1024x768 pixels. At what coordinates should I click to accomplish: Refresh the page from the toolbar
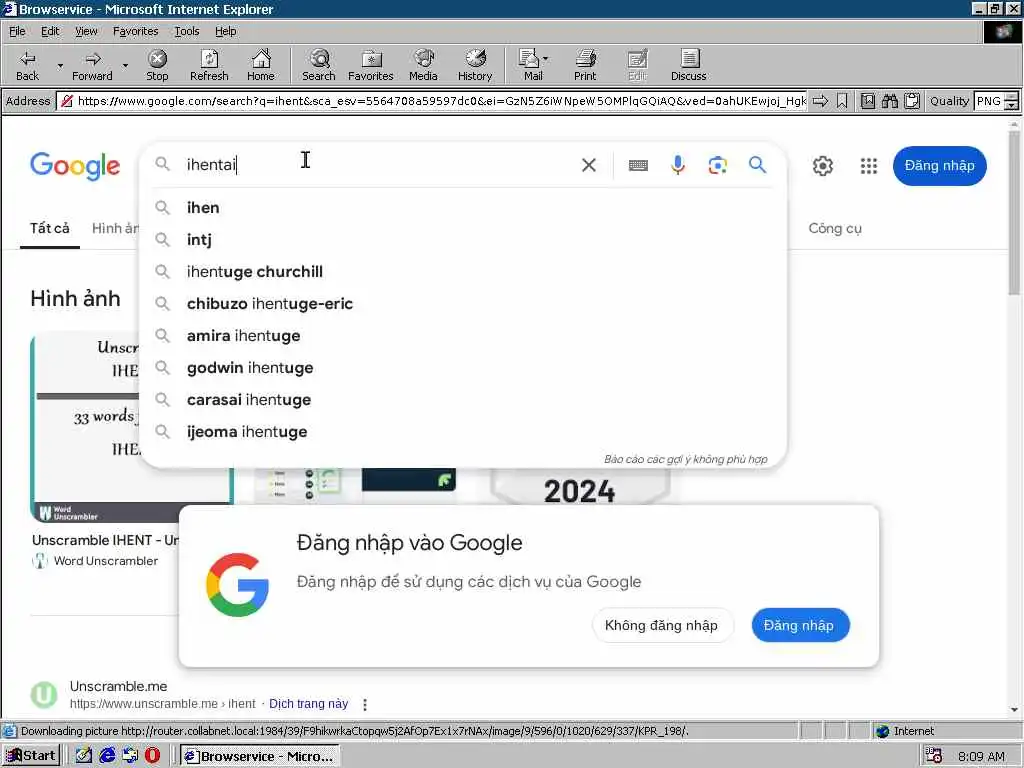pyautogui.click(x=209, y=65)
